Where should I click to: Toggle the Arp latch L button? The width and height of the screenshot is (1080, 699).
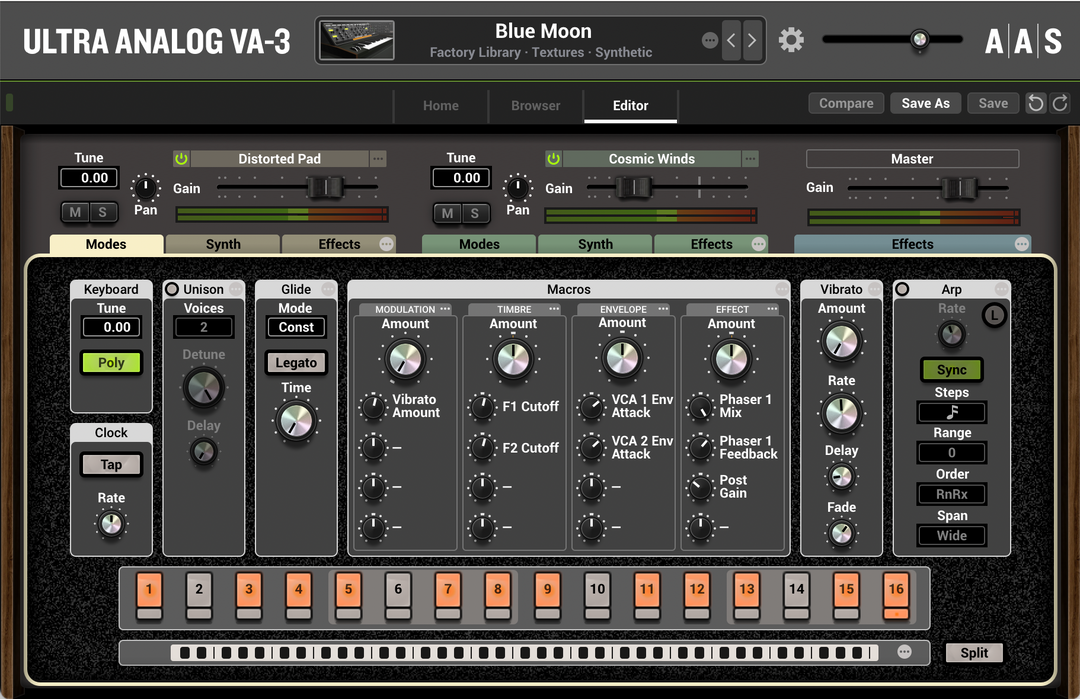993,315
